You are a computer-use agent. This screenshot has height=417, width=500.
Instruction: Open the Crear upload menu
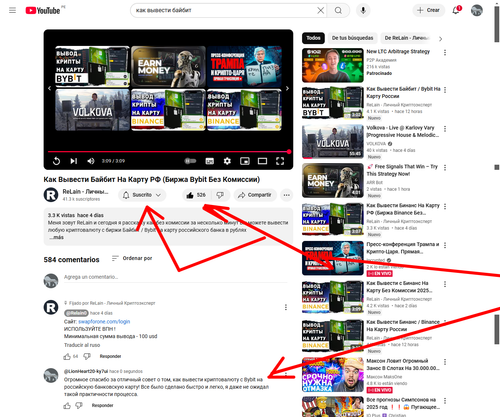pyautogui.click(x=429, y=10)
